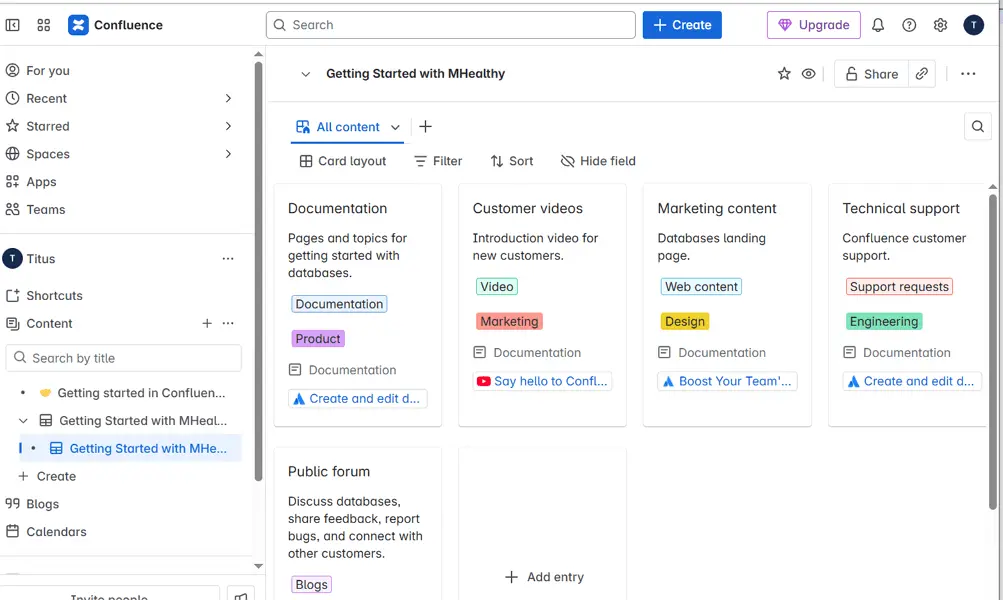This screenshot has width=1003, height=600.
Task: Click the blue Create button
Action: point(682,25)
